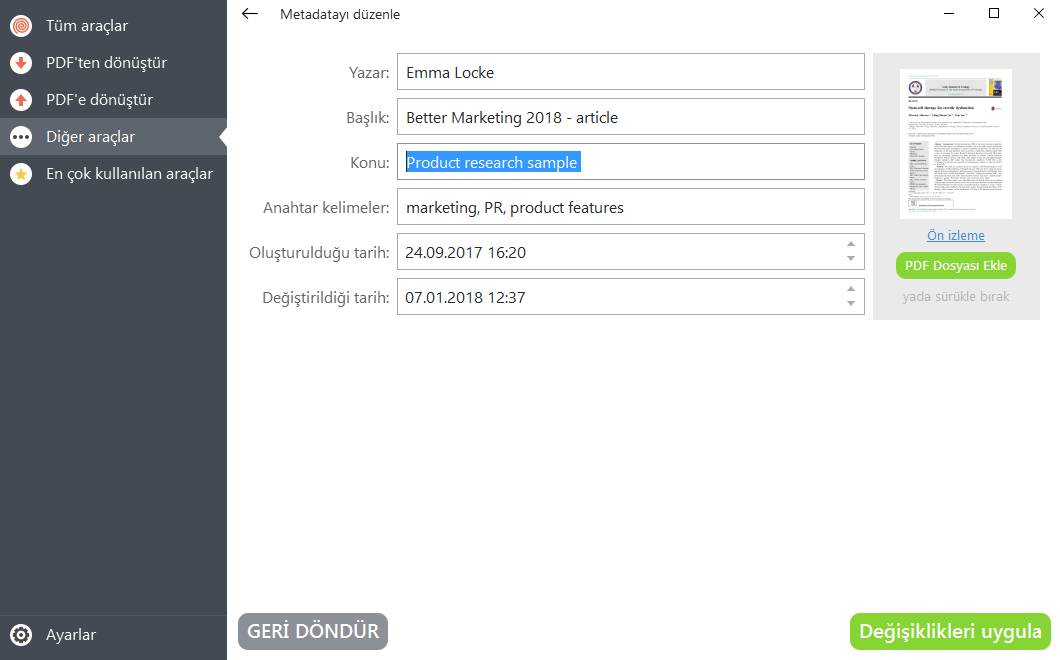Click the down-arrow icon for PDF'ten dönüştür
The image size is (1060, 660).
pyautogui.click(x=20, y=63)
